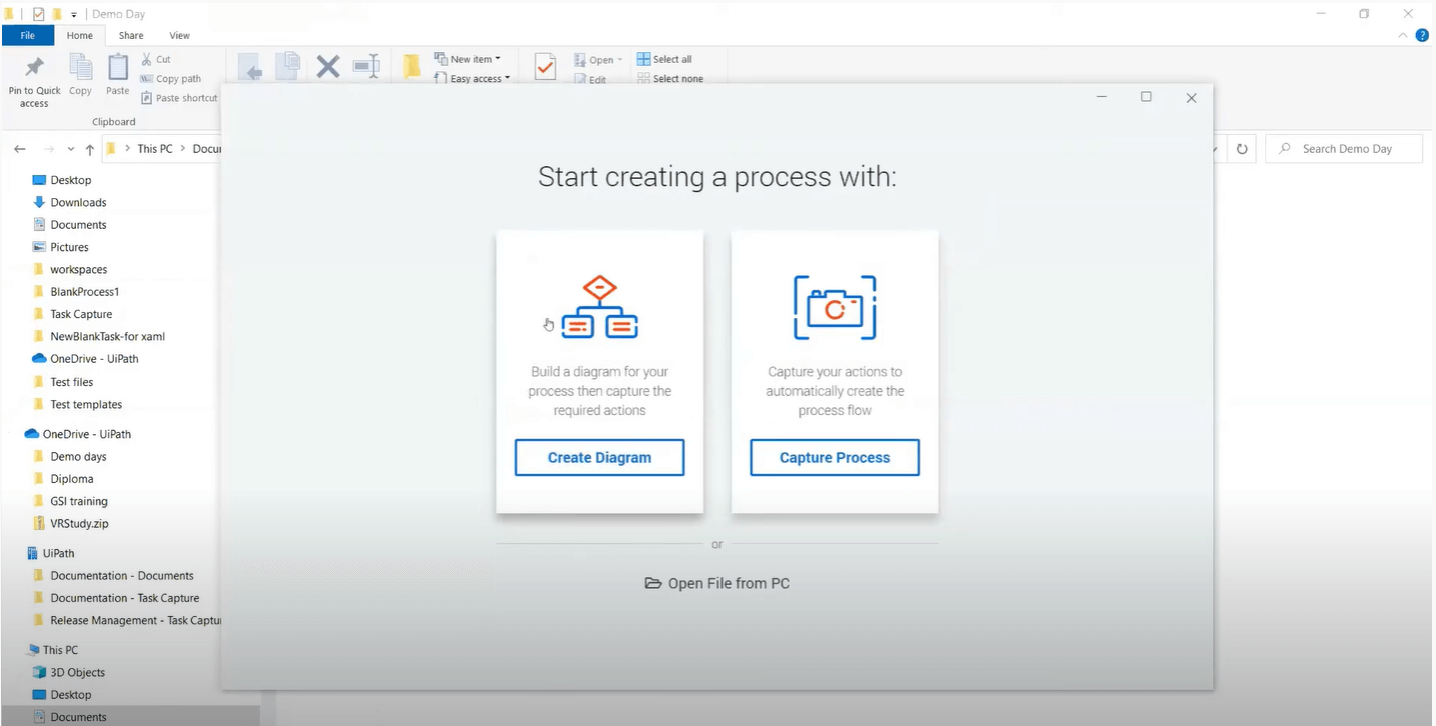
Task: Click the Forward navigation arrow
Action: point(48,149)
